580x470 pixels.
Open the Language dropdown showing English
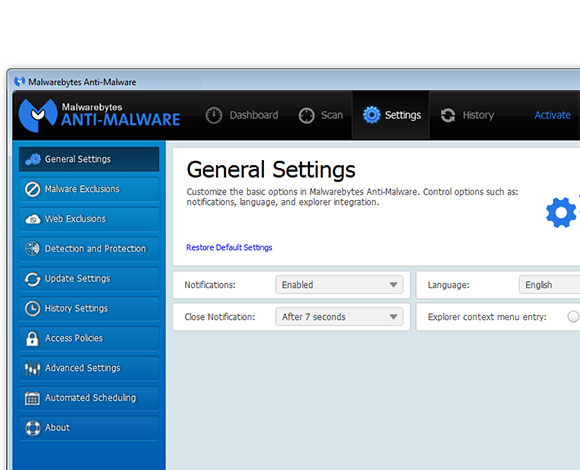549,285
